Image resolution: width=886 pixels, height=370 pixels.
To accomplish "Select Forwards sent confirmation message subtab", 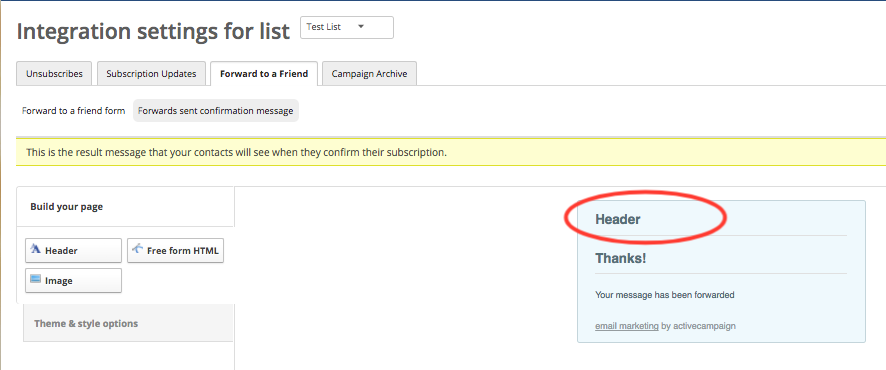I will [216, 111].
